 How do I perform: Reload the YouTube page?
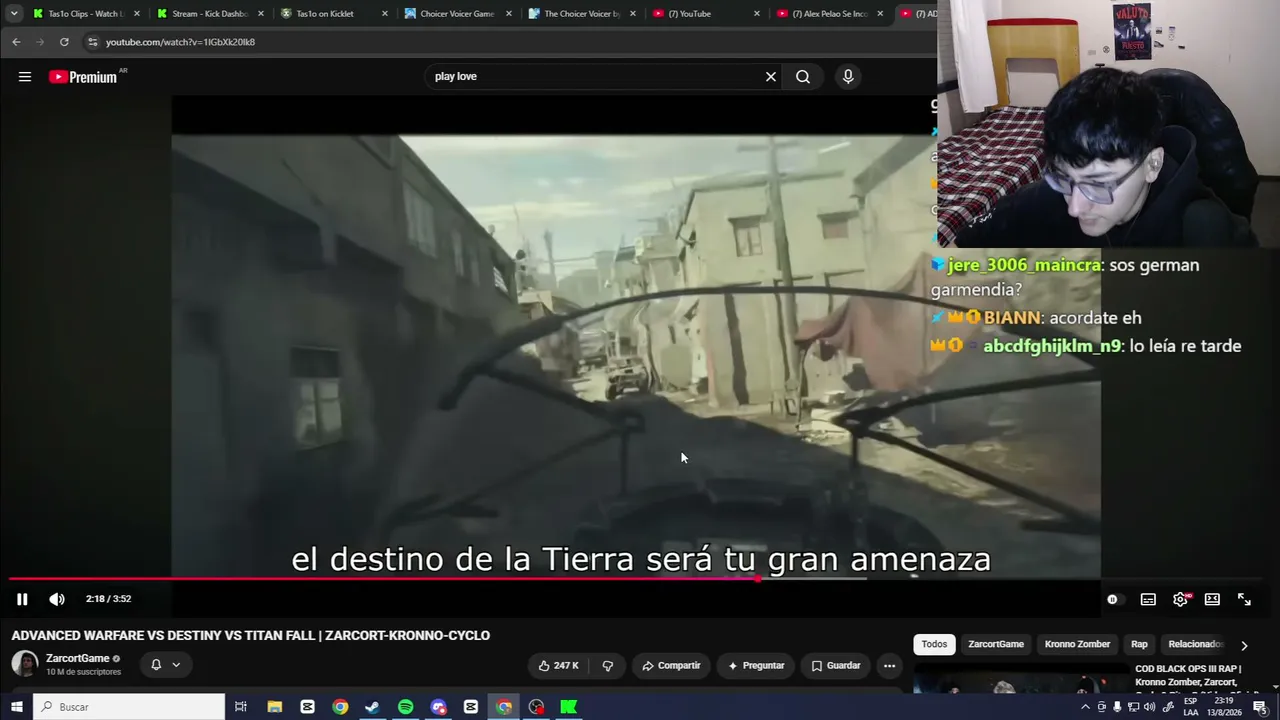[64, 42]
